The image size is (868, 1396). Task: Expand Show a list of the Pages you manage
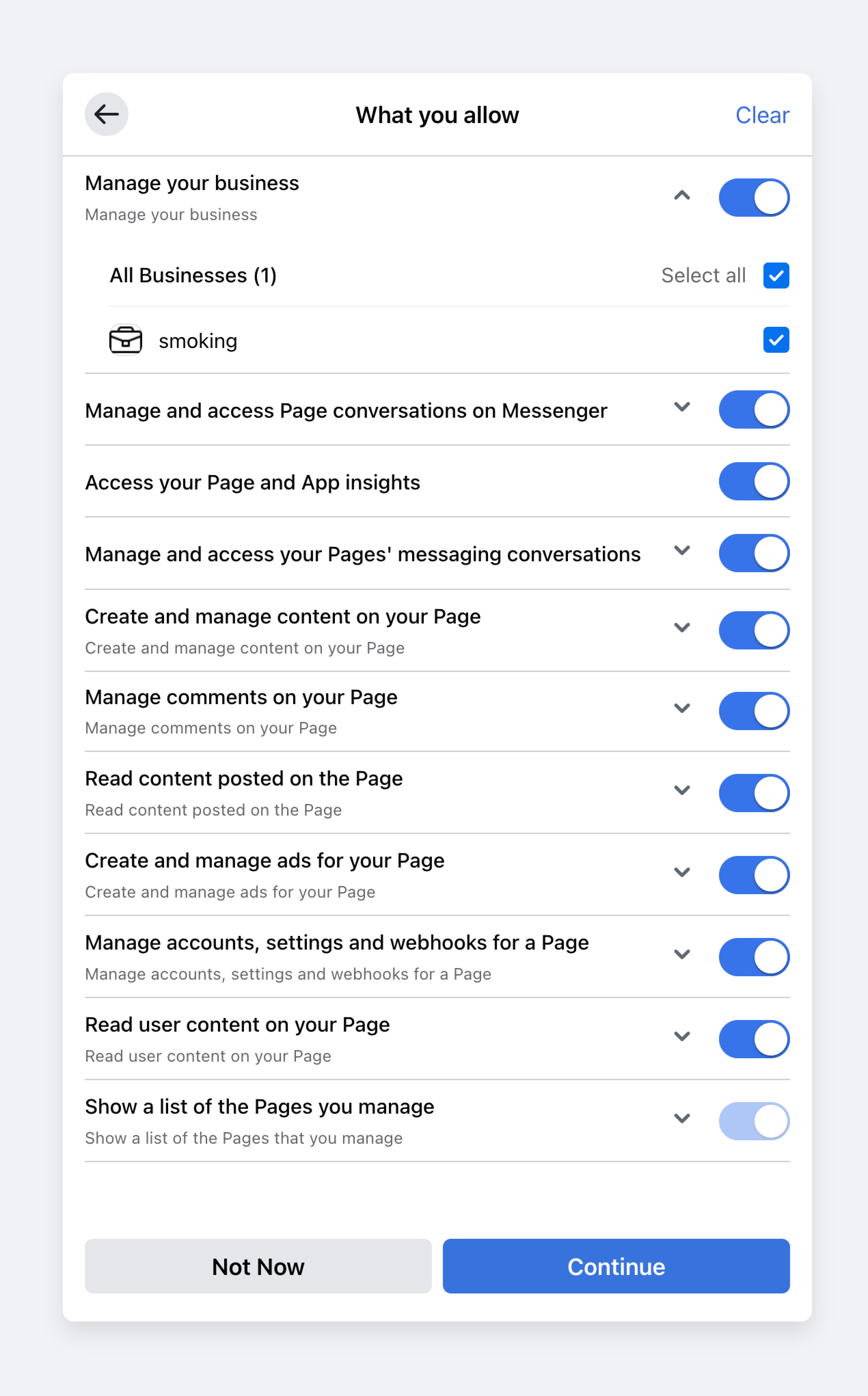coord(681,1119)
